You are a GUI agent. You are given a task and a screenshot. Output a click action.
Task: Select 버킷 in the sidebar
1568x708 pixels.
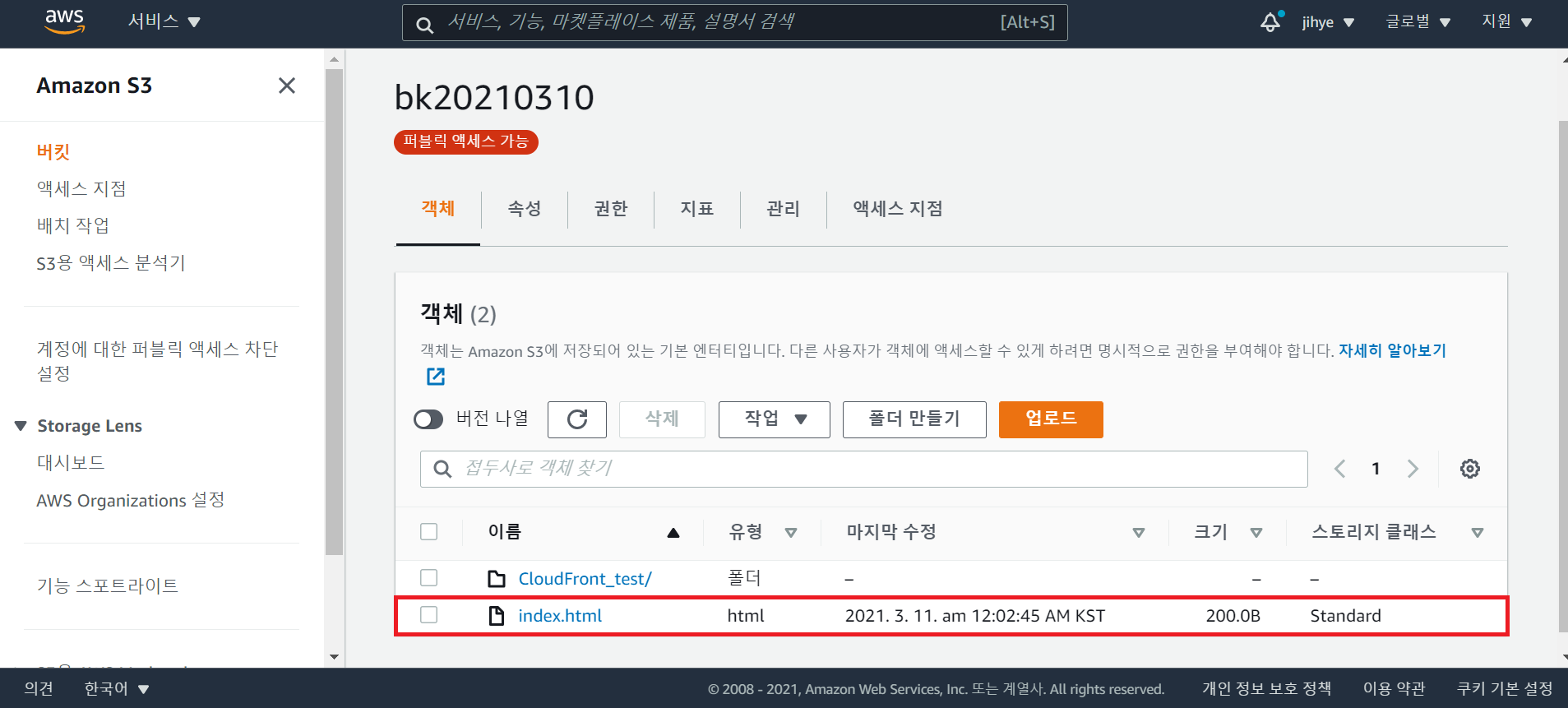tap(53, 152)
